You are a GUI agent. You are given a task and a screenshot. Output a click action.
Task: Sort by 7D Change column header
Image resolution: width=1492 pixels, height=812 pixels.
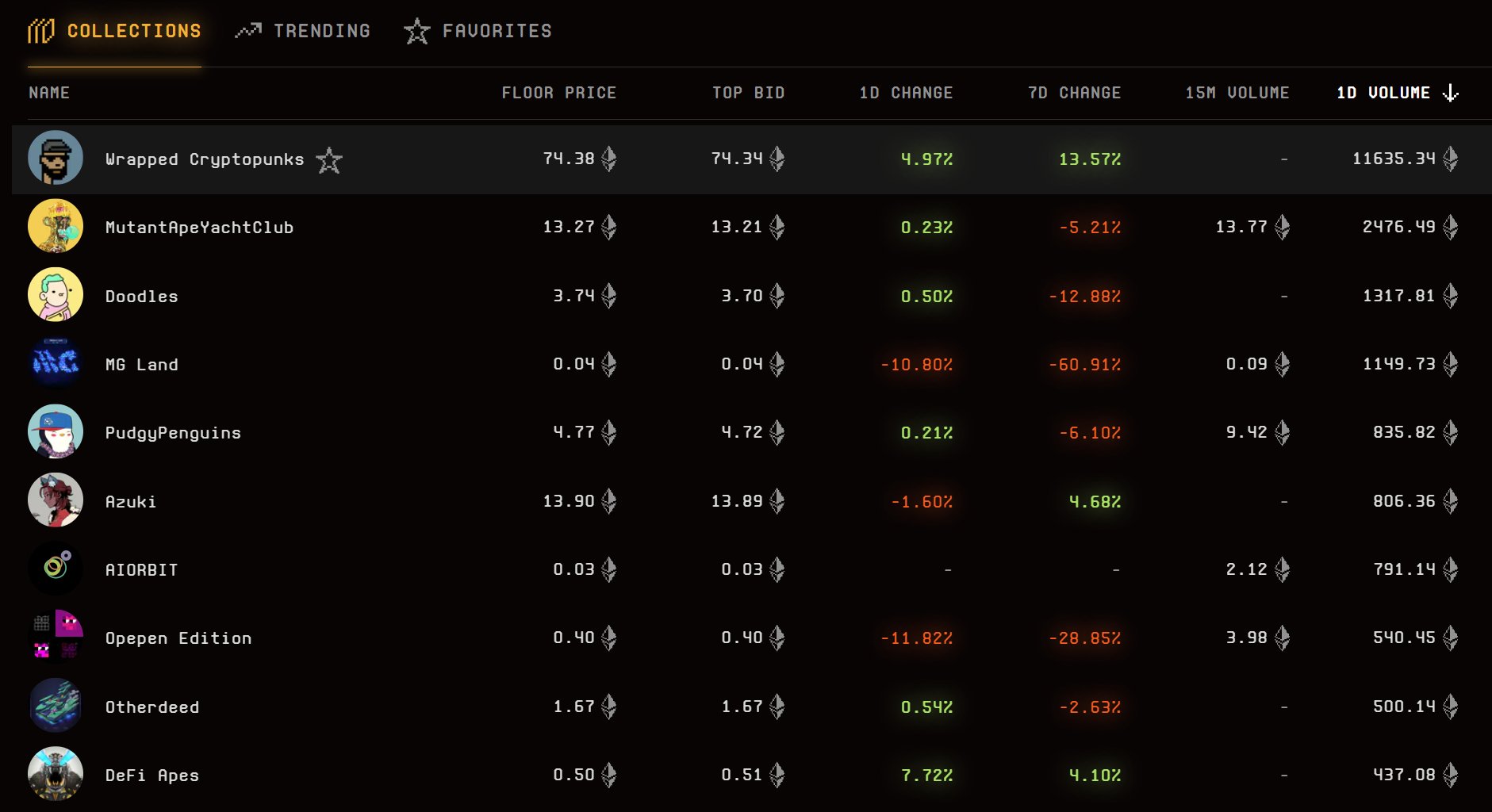1074,93
